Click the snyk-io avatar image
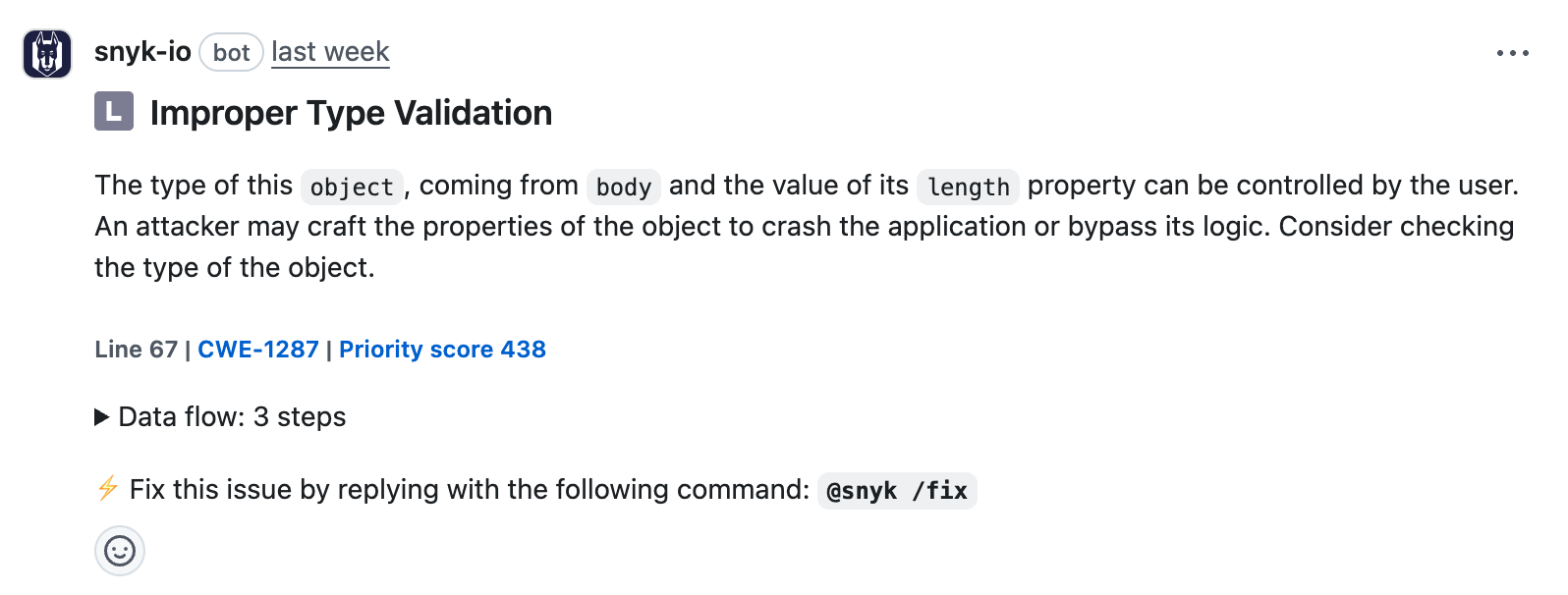 [x=47, y=53]
